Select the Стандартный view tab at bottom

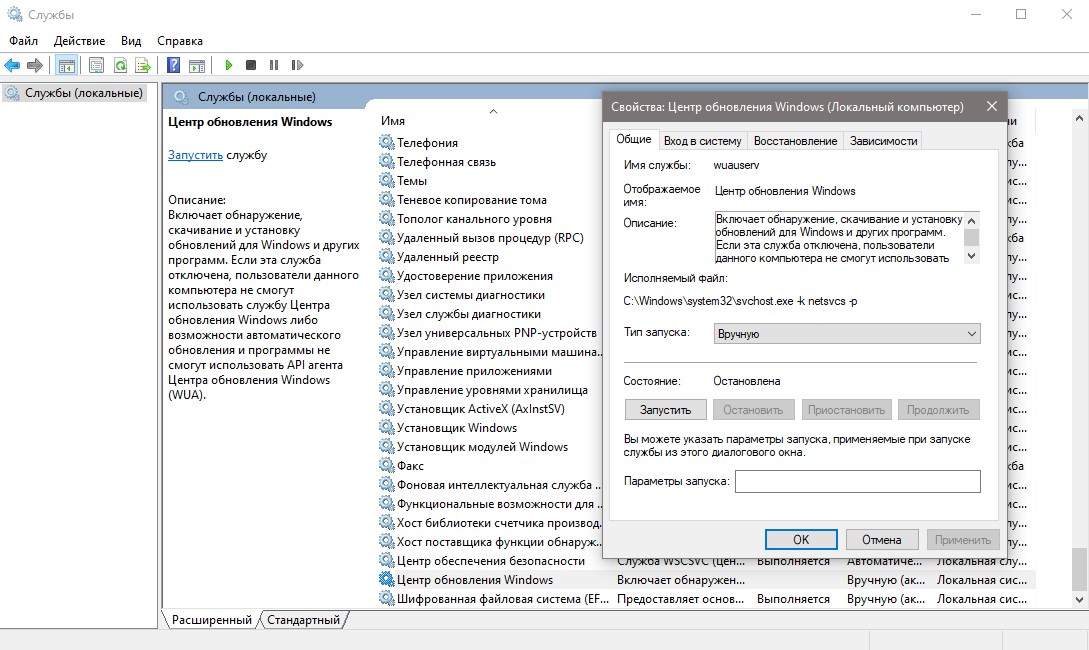304,619
